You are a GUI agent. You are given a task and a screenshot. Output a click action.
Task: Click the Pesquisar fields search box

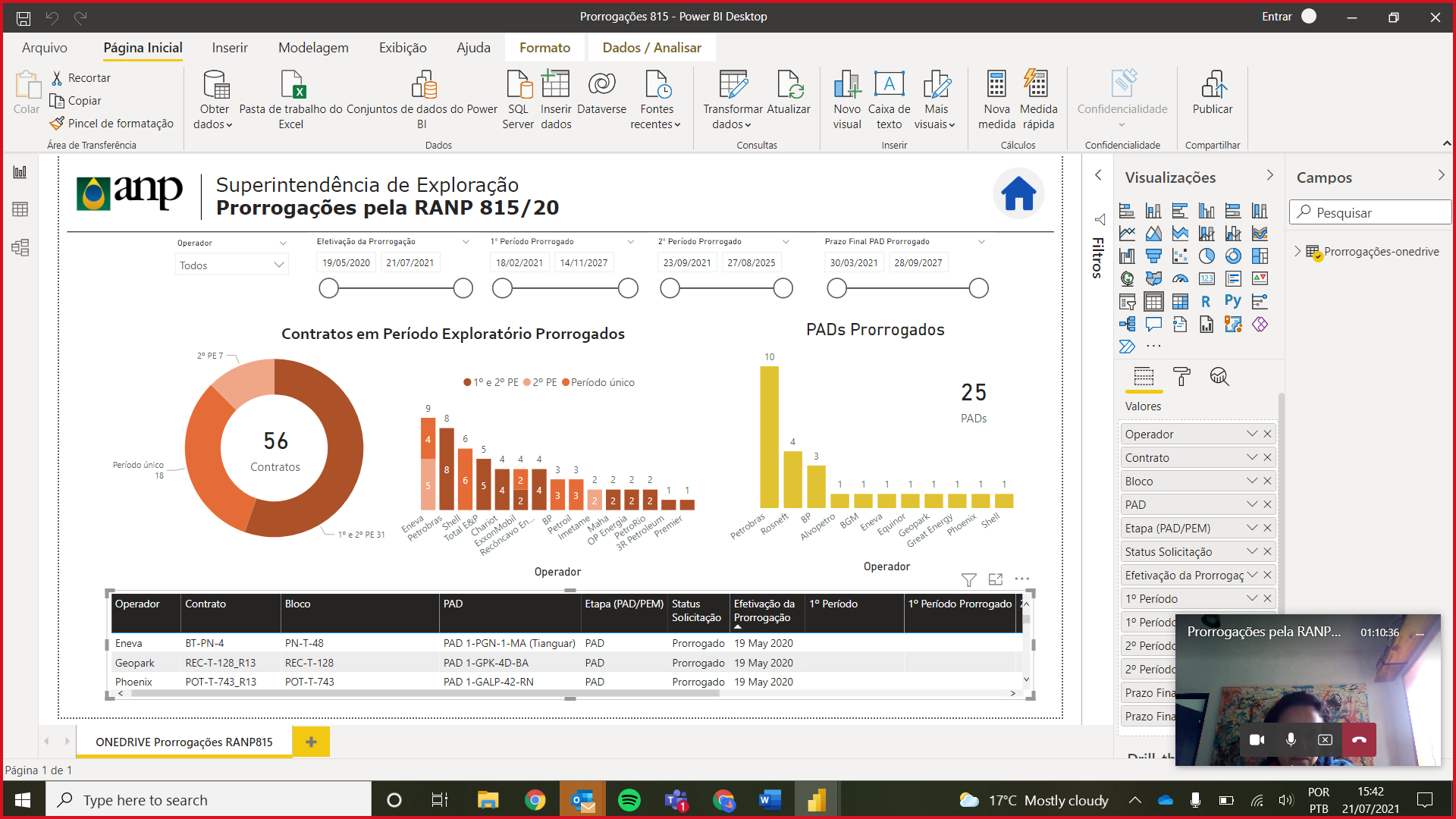(1373, 212)
